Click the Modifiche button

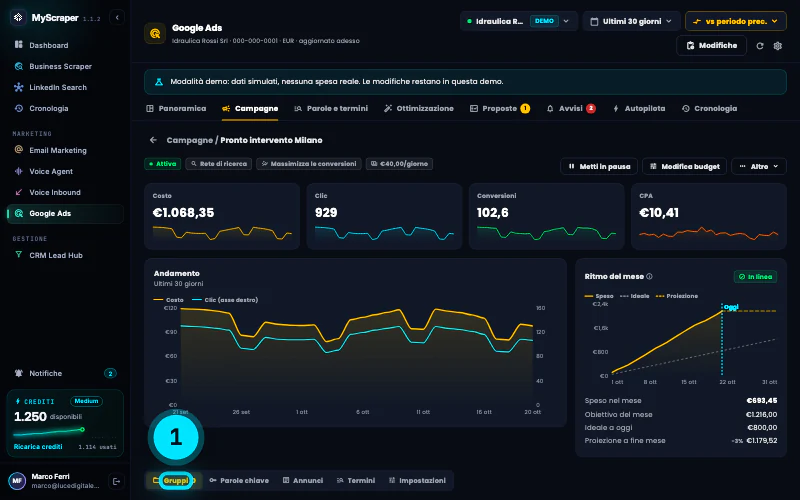[711, 45]
